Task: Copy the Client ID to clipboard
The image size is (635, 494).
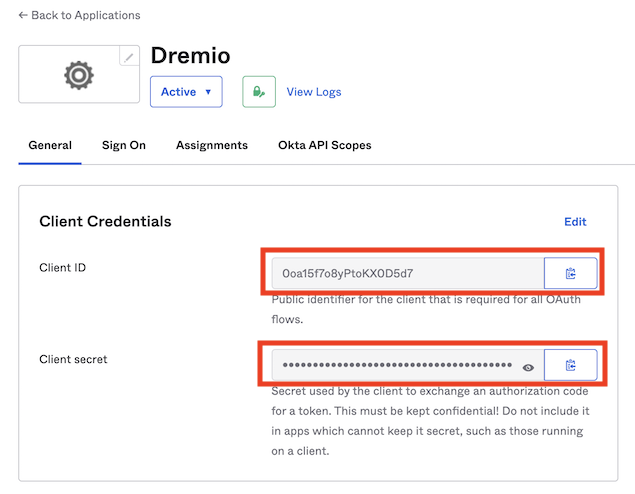Action: point(570,273)
